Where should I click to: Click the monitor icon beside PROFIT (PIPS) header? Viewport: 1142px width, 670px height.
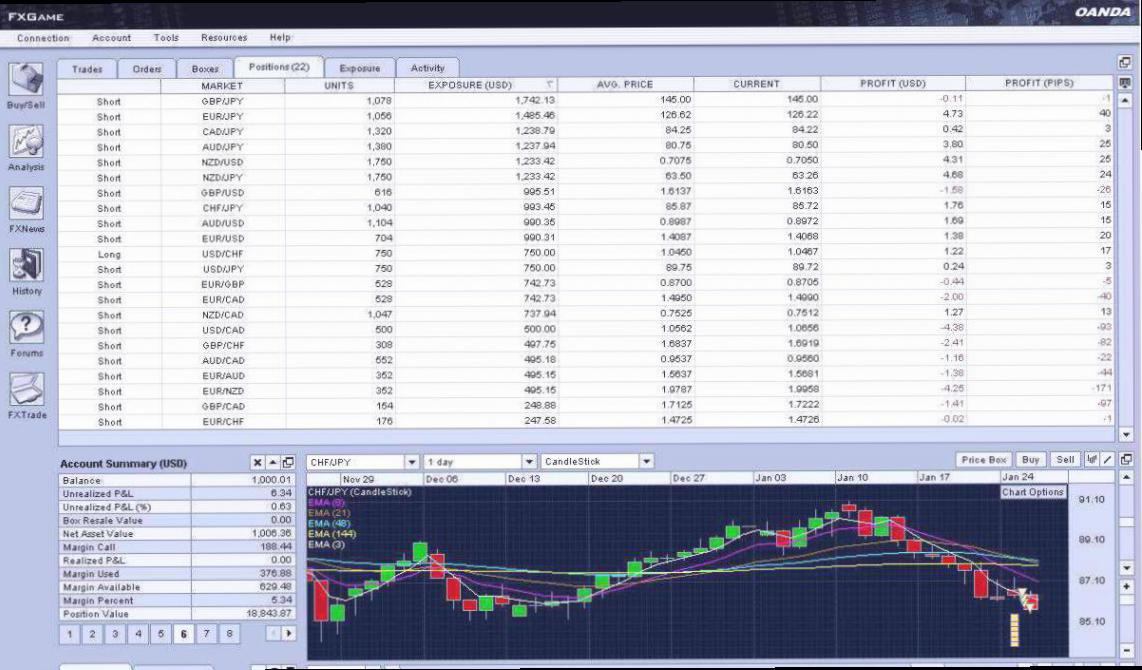point(1125,83)
